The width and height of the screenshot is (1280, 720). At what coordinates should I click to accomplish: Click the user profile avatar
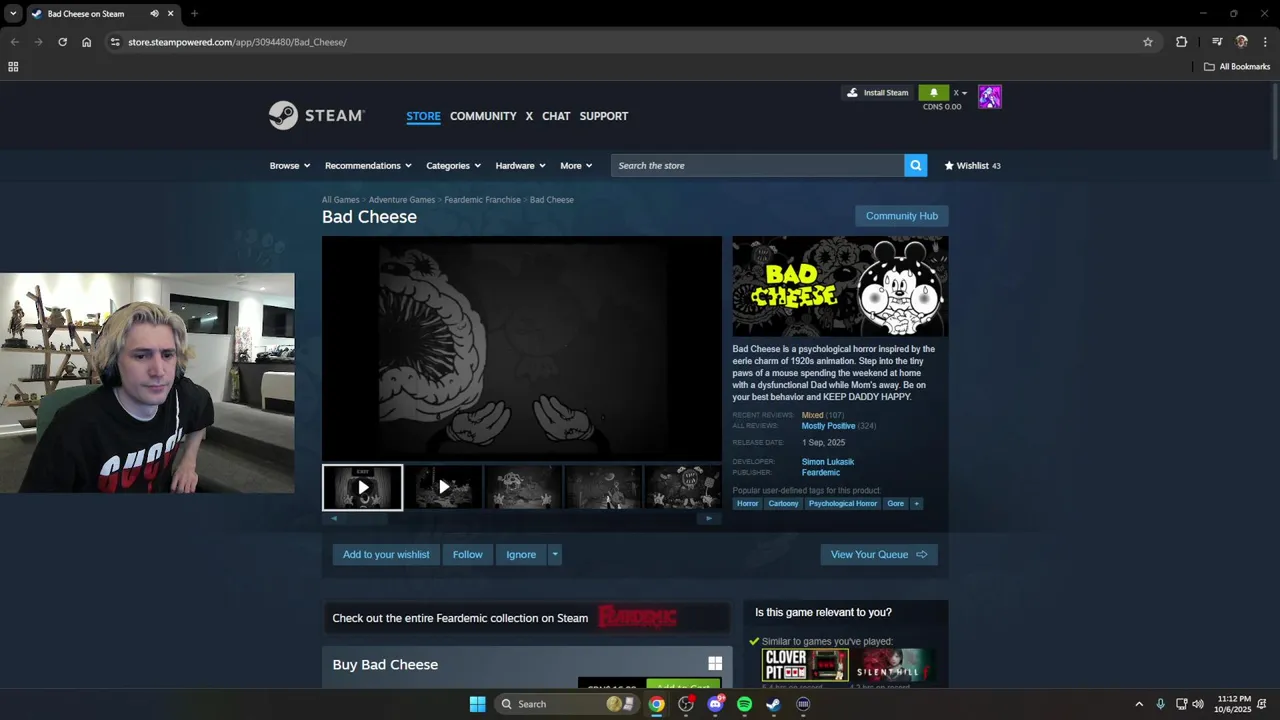(x=990, y=97)
